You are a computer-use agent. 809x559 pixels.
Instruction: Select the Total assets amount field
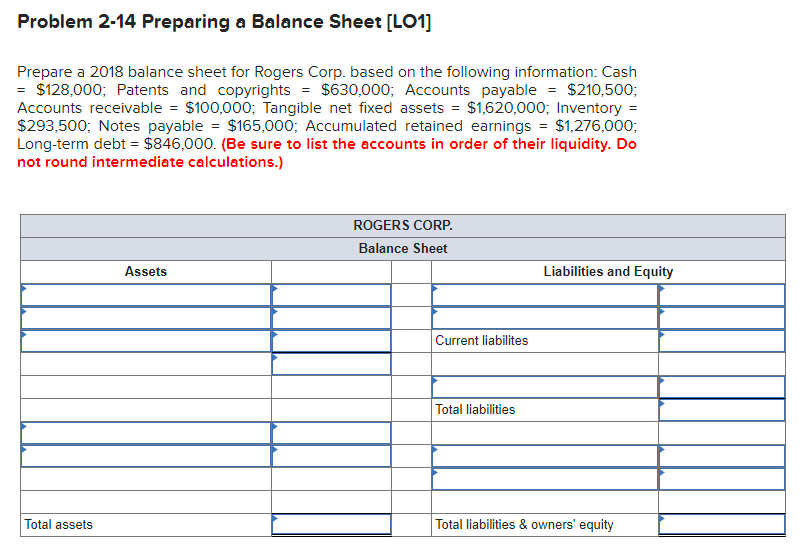coord(331,524)
